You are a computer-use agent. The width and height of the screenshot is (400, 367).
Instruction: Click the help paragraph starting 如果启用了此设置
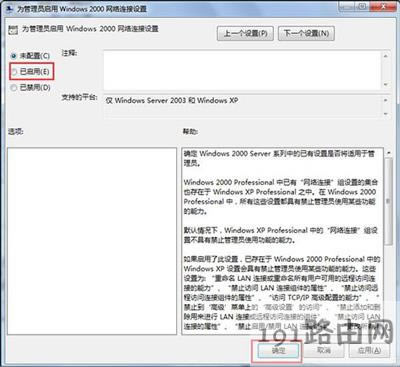click(282, 293)
